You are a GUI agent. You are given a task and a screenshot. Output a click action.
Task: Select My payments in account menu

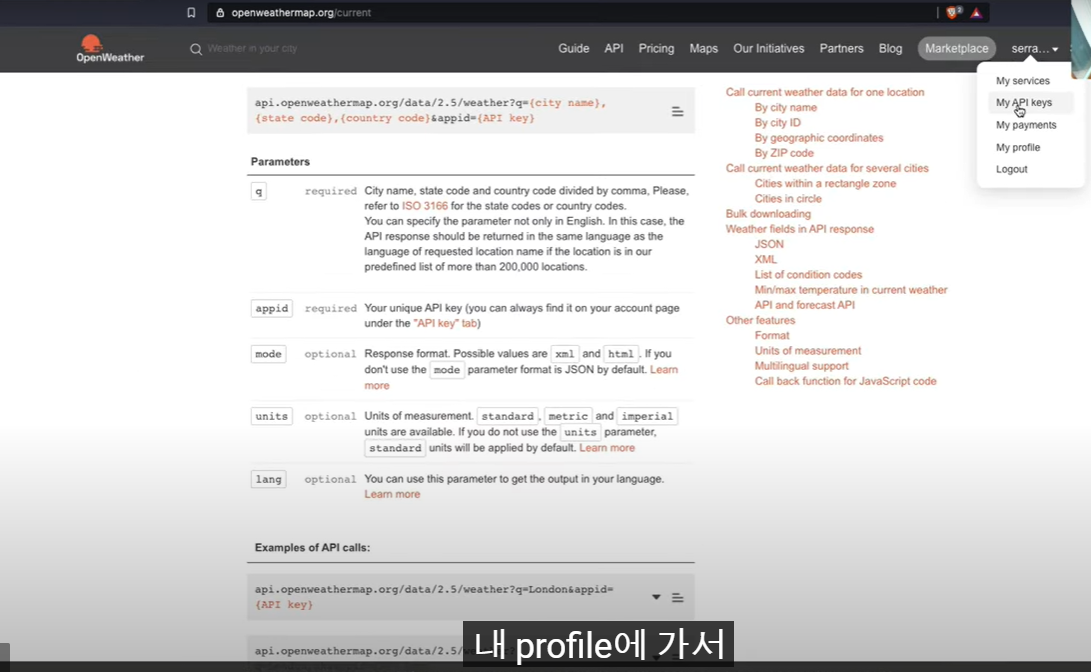tap(1026, 125)
